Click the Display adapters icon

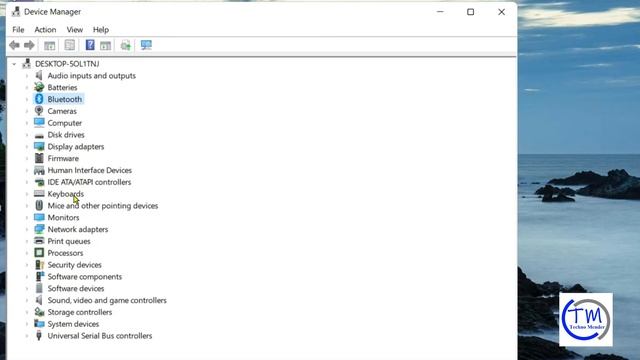(x=39, y=146)
